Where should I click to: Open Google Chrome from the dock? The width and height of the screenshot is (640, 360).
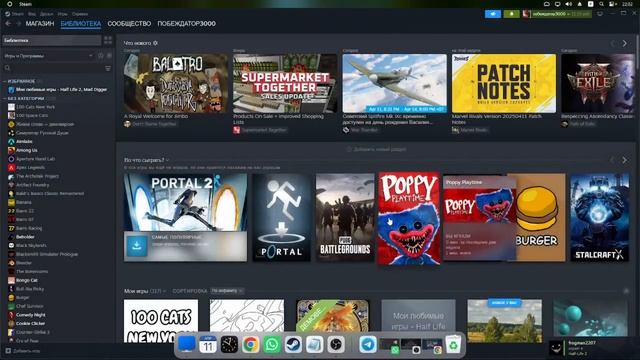tap(250, 345)
